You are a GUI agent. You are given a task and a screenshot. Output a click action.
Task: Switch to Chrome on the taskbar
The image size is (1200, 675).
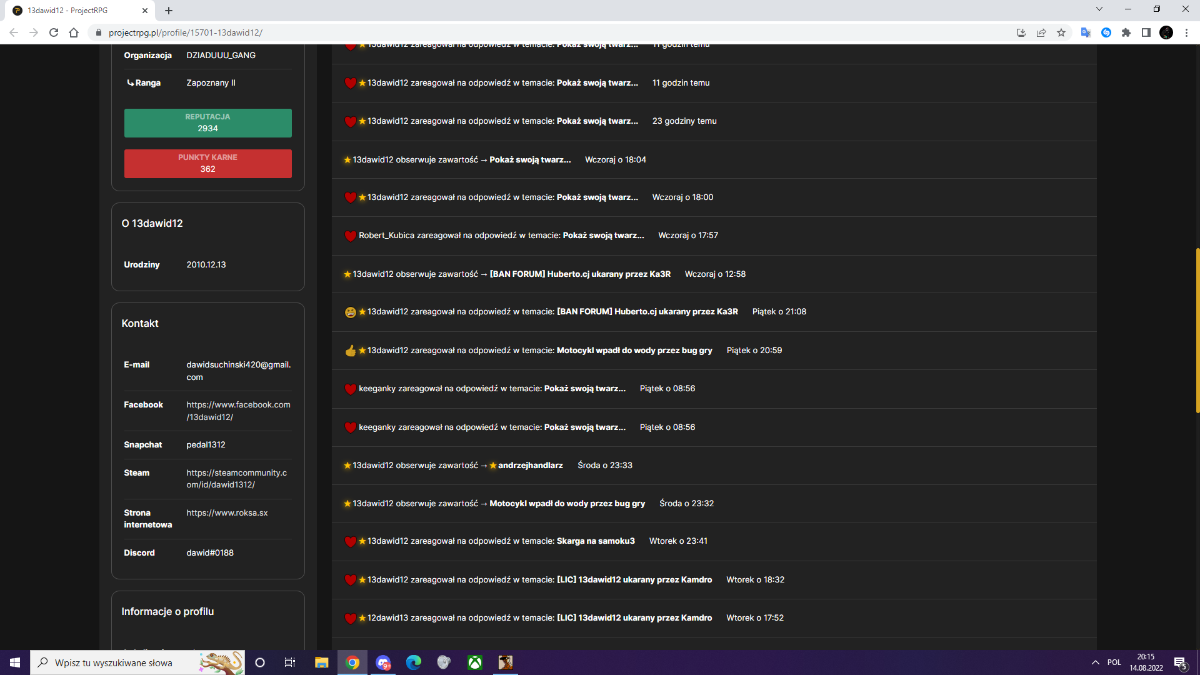tap(352, 662)
